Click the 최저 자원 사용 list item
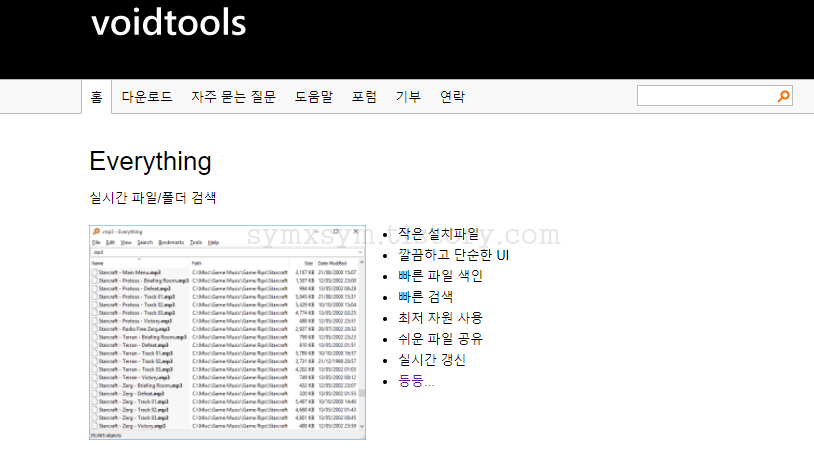The height and width of the screenshot is (470, 814). [440, 318]
